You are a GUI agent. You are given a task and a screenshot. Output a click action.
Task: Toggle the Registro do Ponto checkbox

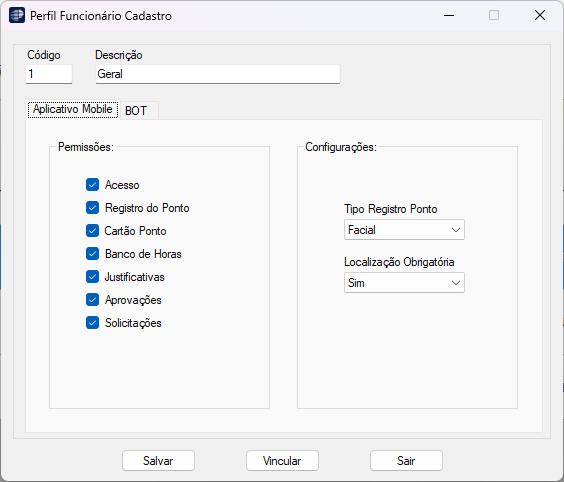pos(92,208)
